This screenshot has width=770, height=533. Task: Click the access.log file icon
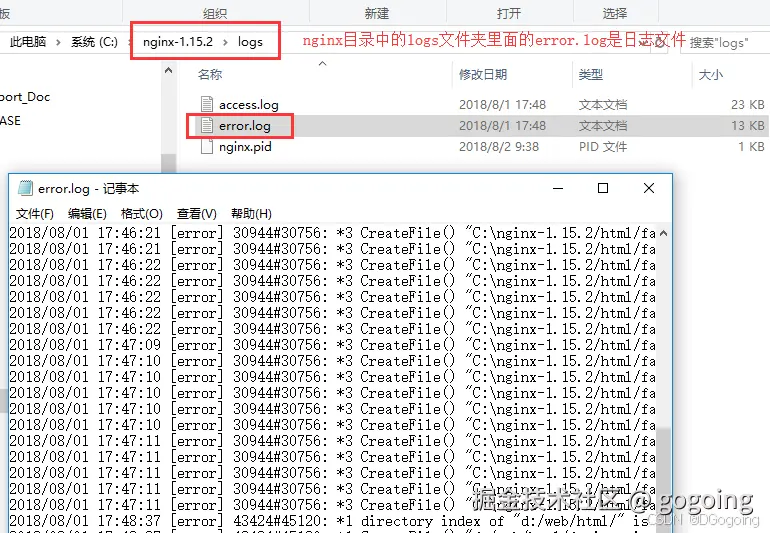coord(207,104)
